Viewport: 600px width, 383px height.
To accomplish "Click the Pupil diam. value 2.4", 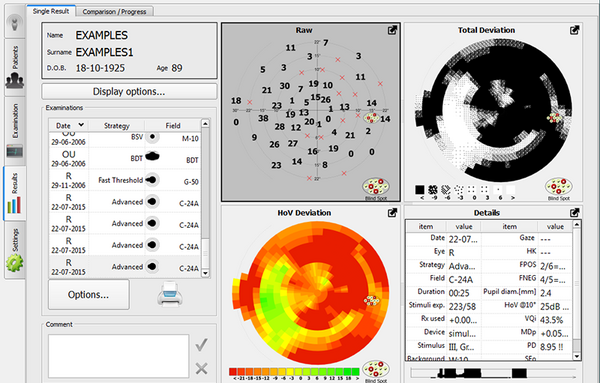I will coord(545,293).
